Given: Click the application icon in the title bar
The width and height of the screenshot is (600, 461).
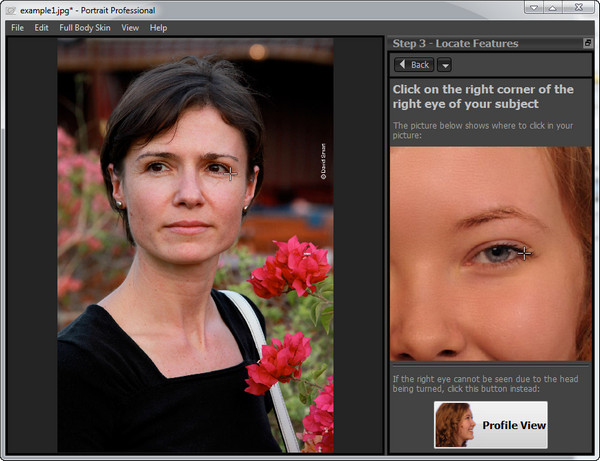Looking at the screenshot, I should (11, 11).
